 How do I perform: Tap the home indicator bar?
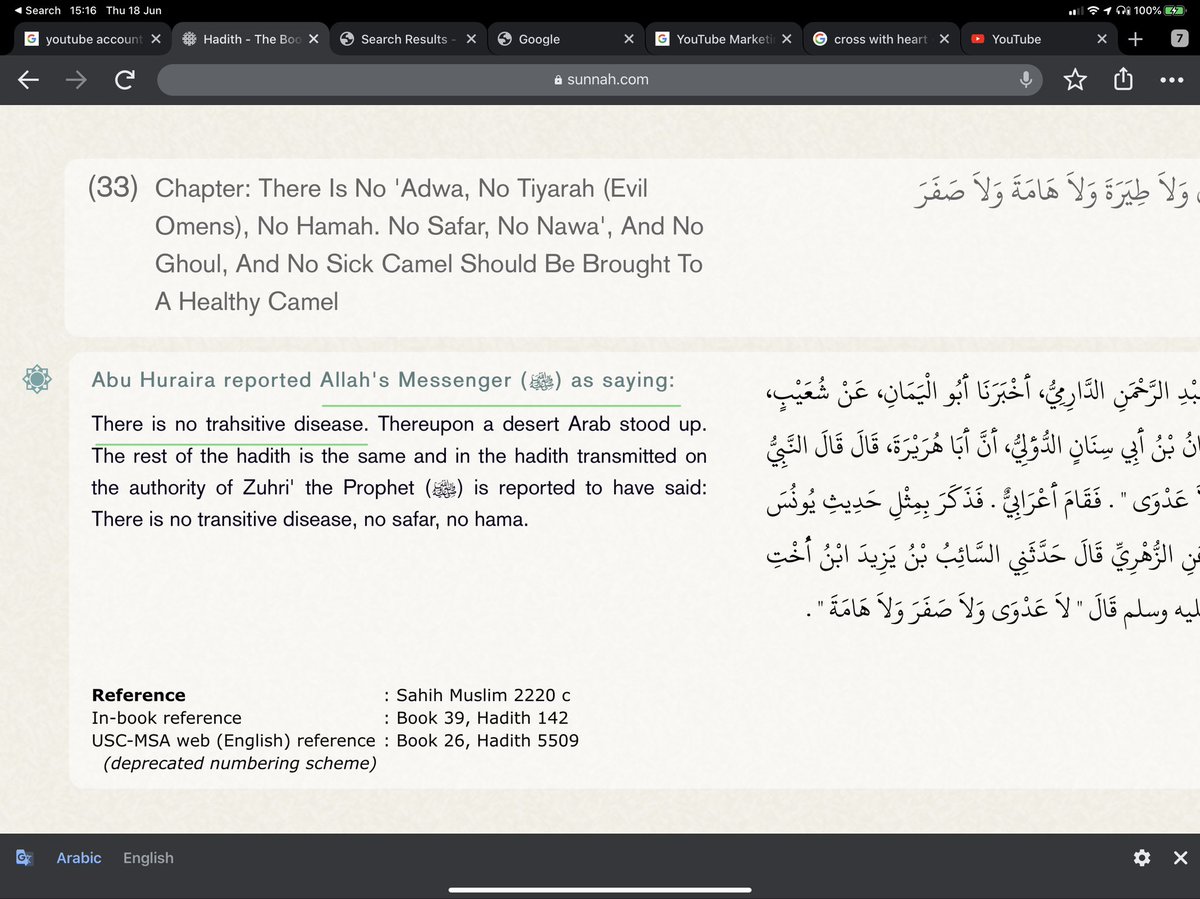(x=599, y=889)
